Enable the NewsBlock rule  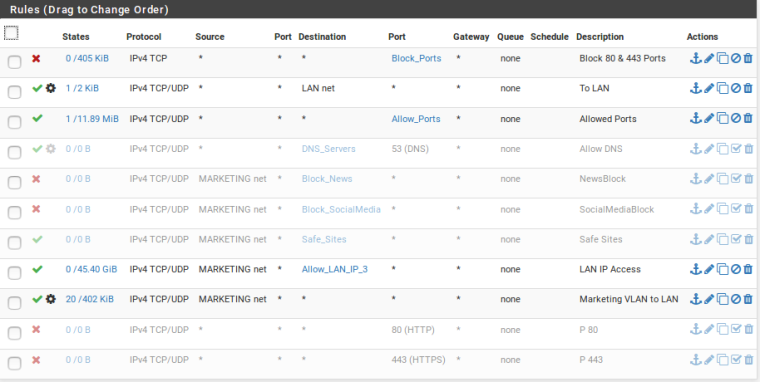pos(736,179)
